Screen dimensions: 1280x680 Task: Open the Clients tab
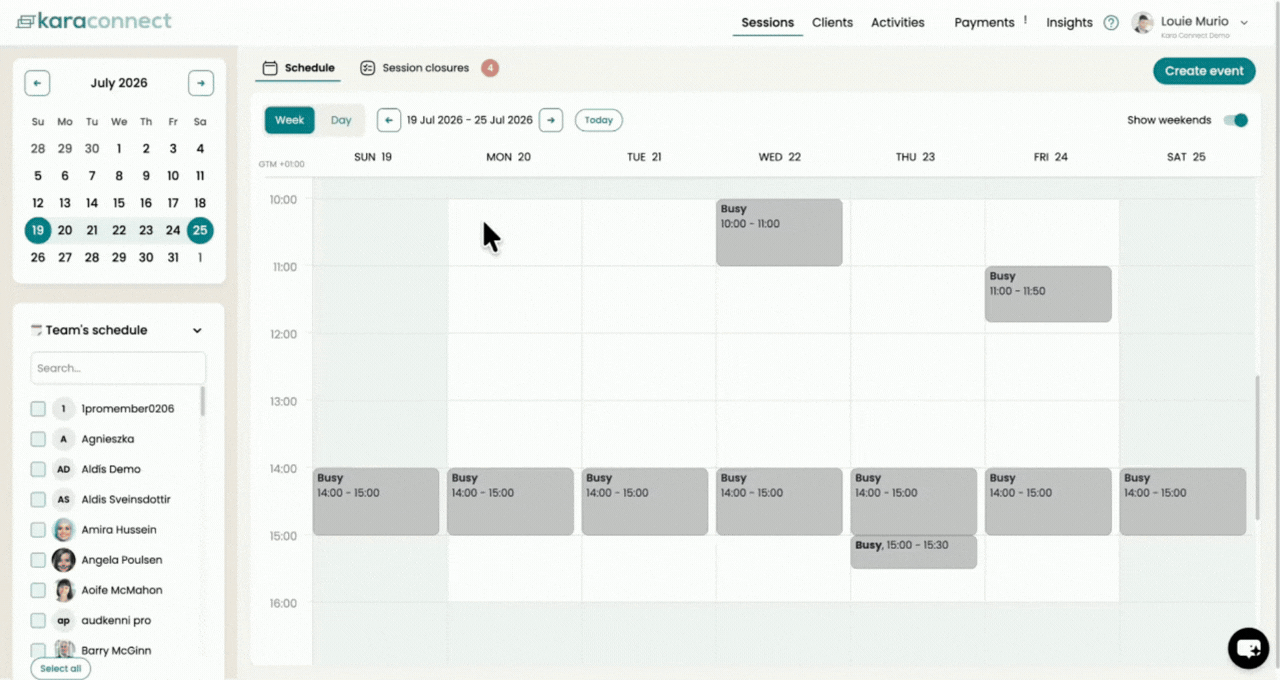[x=833, y=22]
